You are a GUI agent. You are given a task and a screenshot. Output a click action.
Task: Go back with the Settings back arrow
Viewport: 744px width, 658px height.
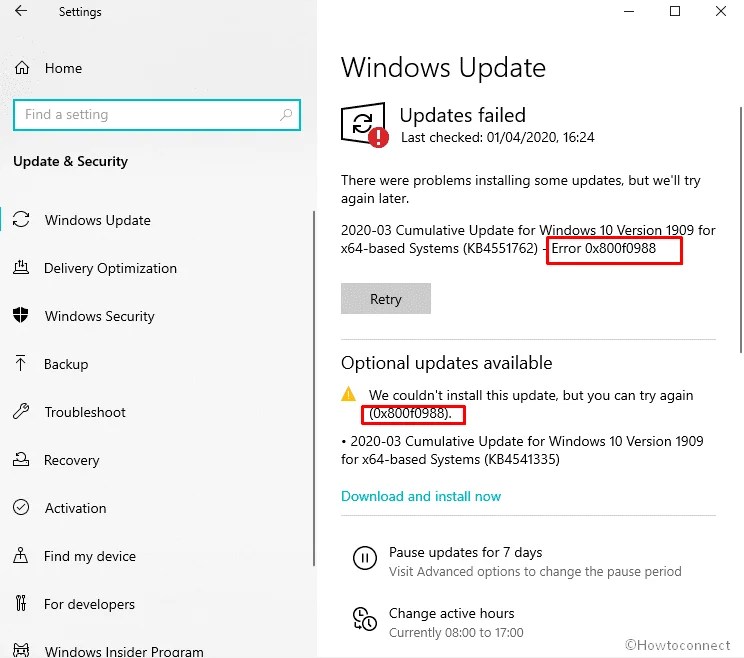click(21, 10)
